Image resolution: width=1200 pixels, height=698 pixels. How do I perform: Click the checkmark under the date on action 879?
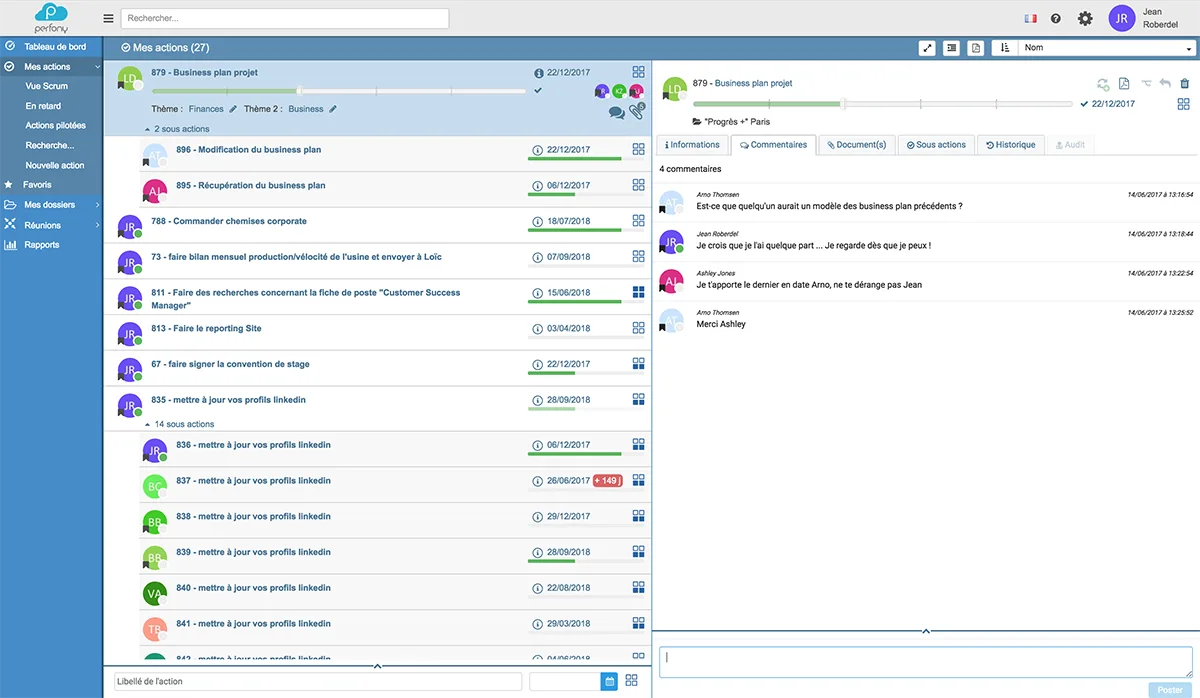tap(538, 90)
